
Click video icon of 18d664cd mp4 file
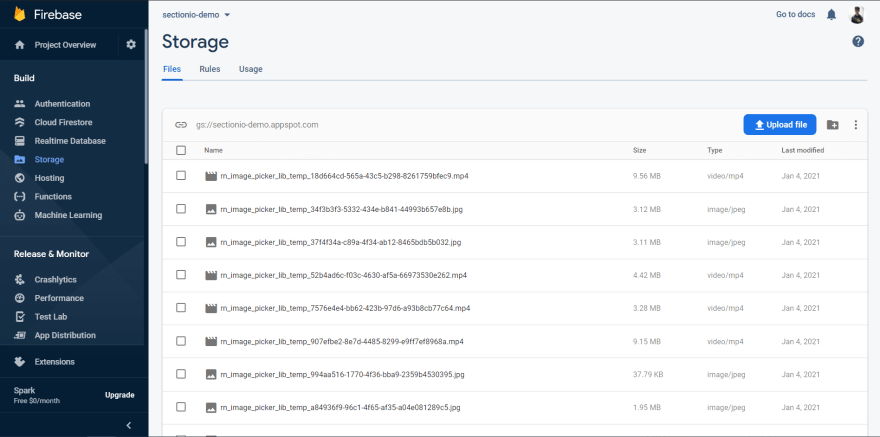pos(211,176)
